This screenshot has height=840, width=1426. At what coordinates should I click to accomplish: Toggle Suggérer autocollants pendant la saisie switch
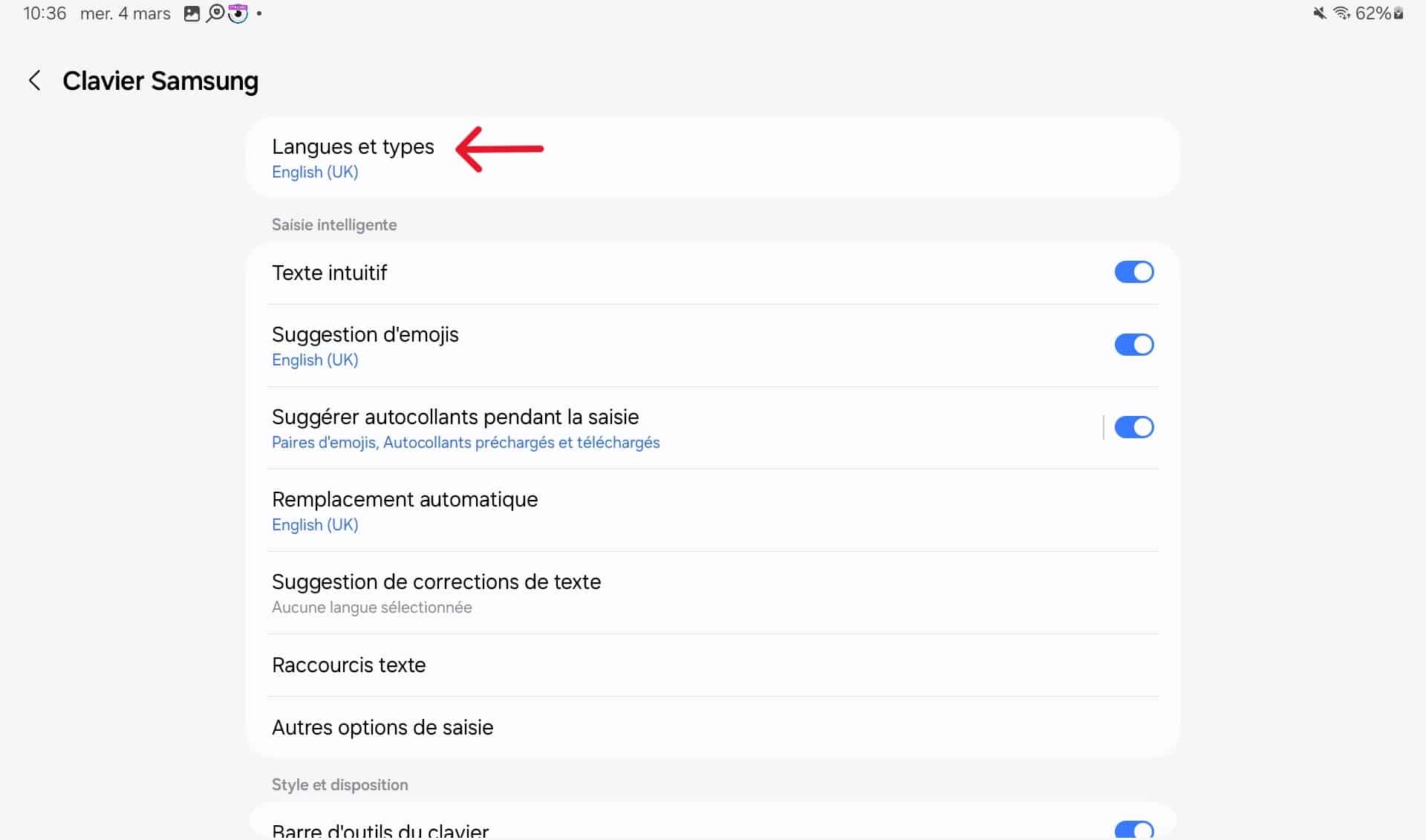(x=1133, y=427)
